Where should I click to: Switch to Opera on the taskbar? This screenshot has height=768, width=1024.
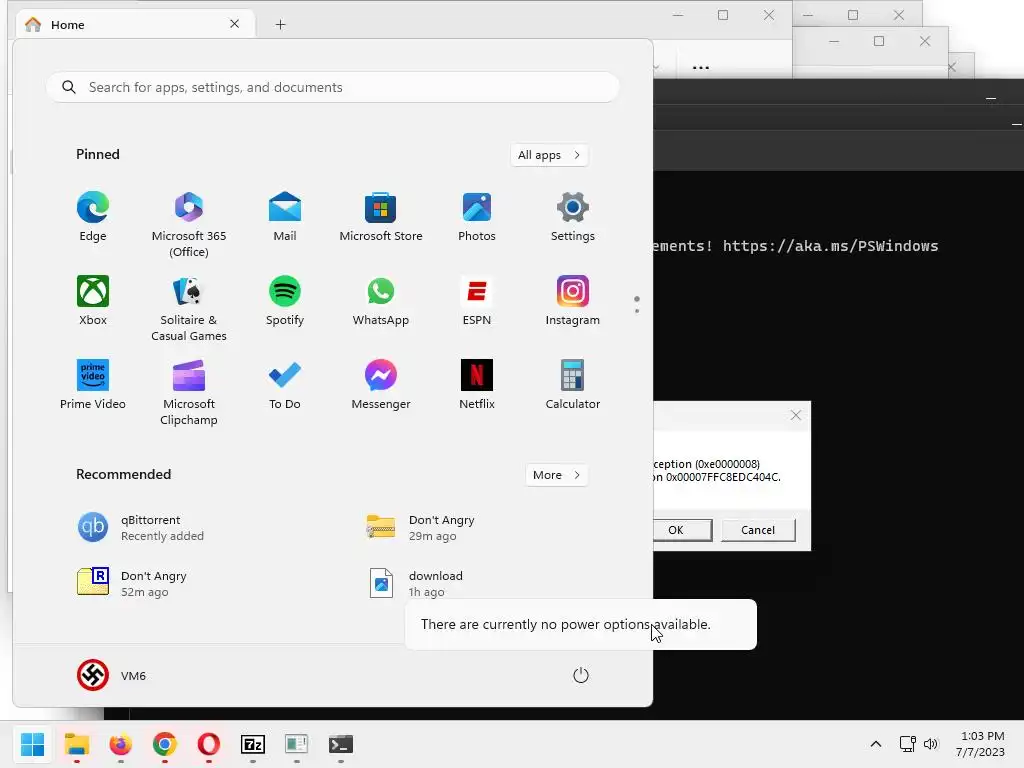pos(208,744)
